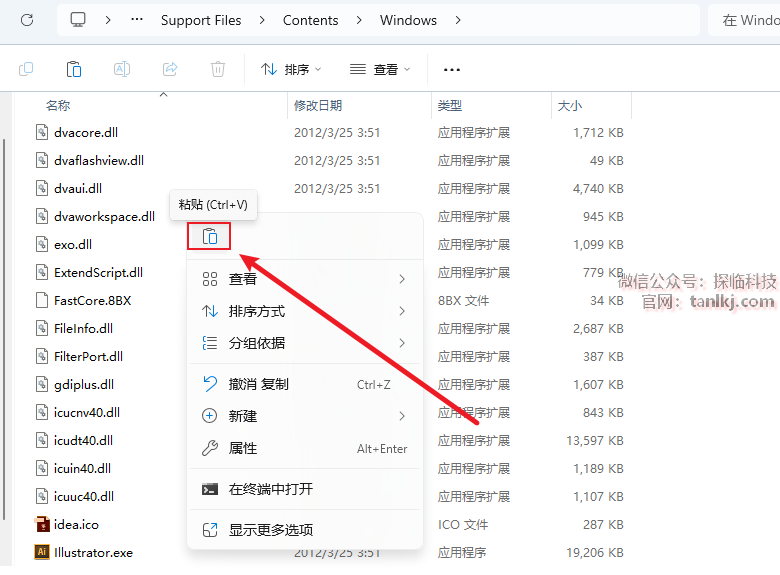Click the three-dot more options button

(x=452, y=69)
